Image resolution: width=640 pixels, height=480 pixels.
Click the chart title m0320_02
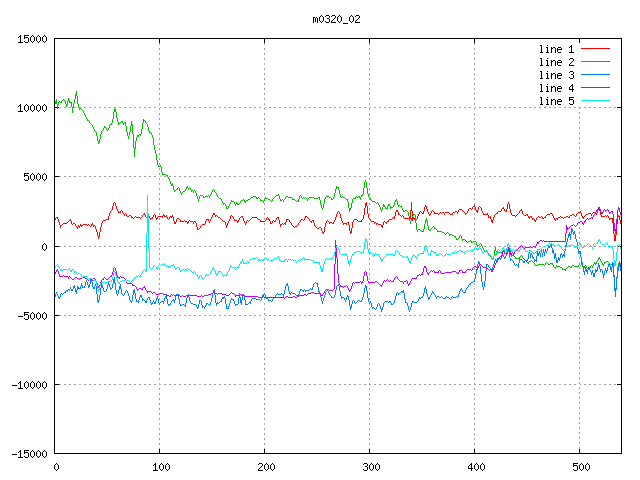point(336,19)
